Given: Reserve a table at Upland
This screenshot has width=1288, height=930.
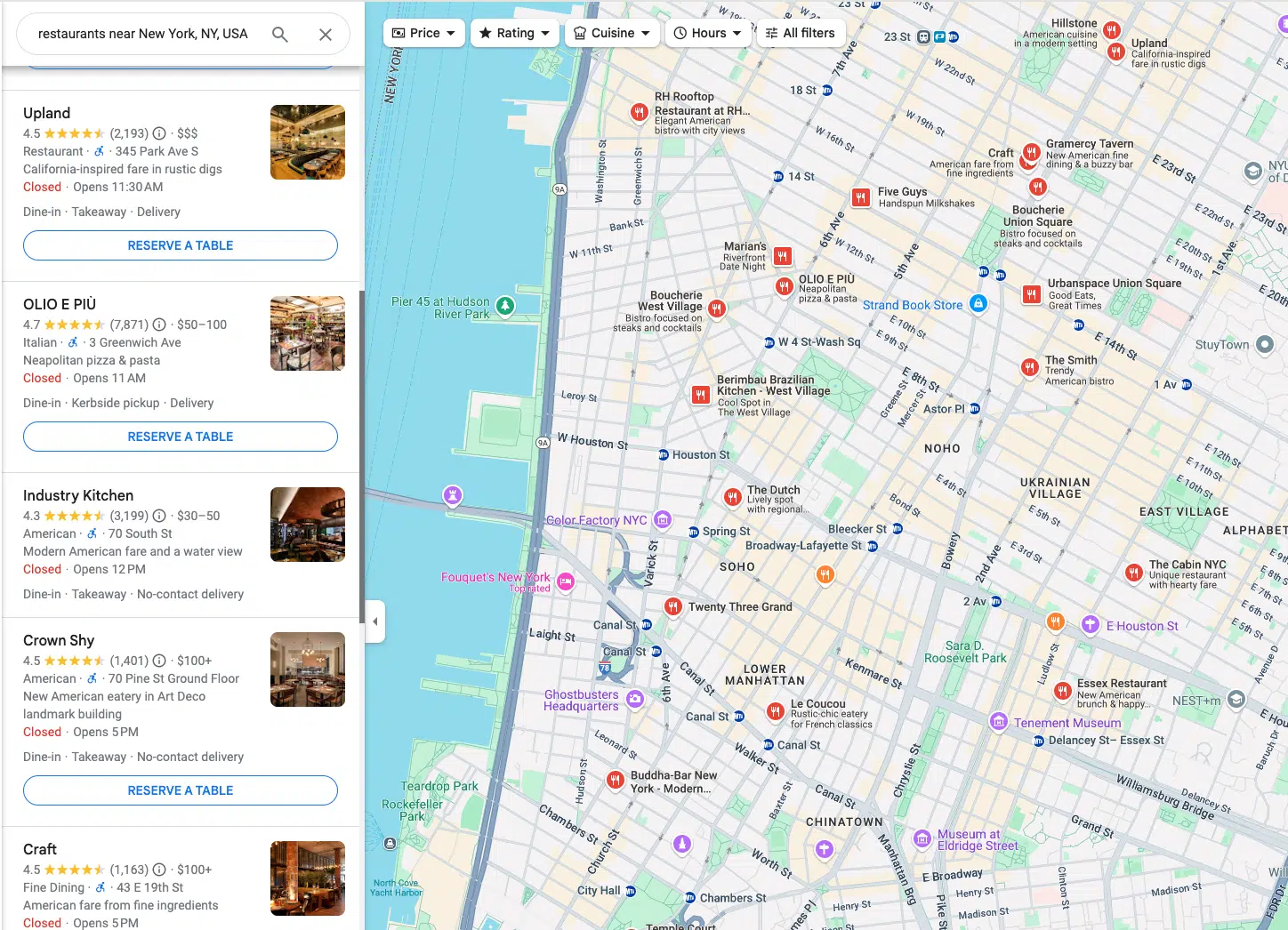Looking at the screenshot, I should [181, 245].
